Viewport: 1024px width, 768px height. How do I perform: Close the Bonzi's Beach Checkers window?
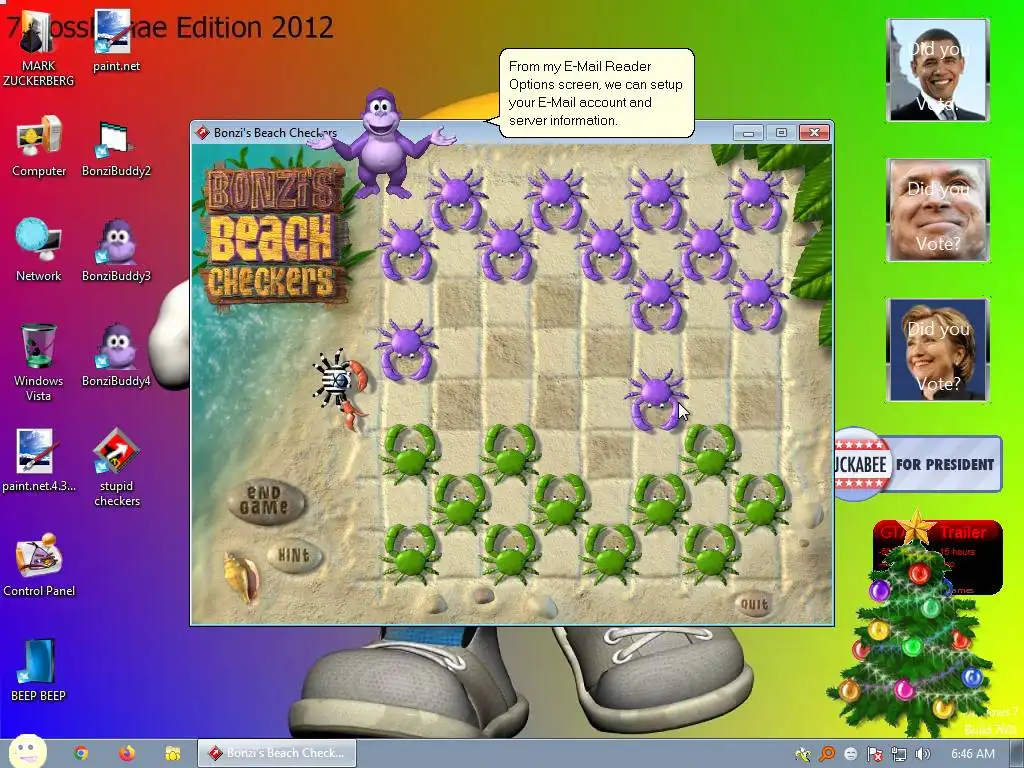click(x=814, y=133)
